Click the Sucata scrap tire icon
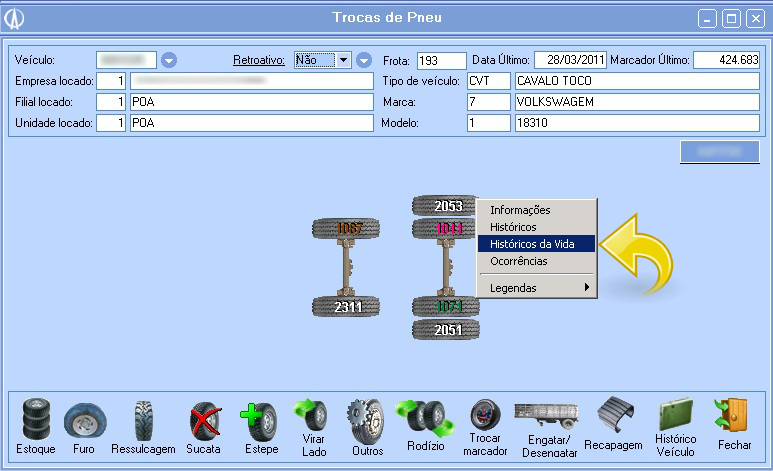 (203, 421)
